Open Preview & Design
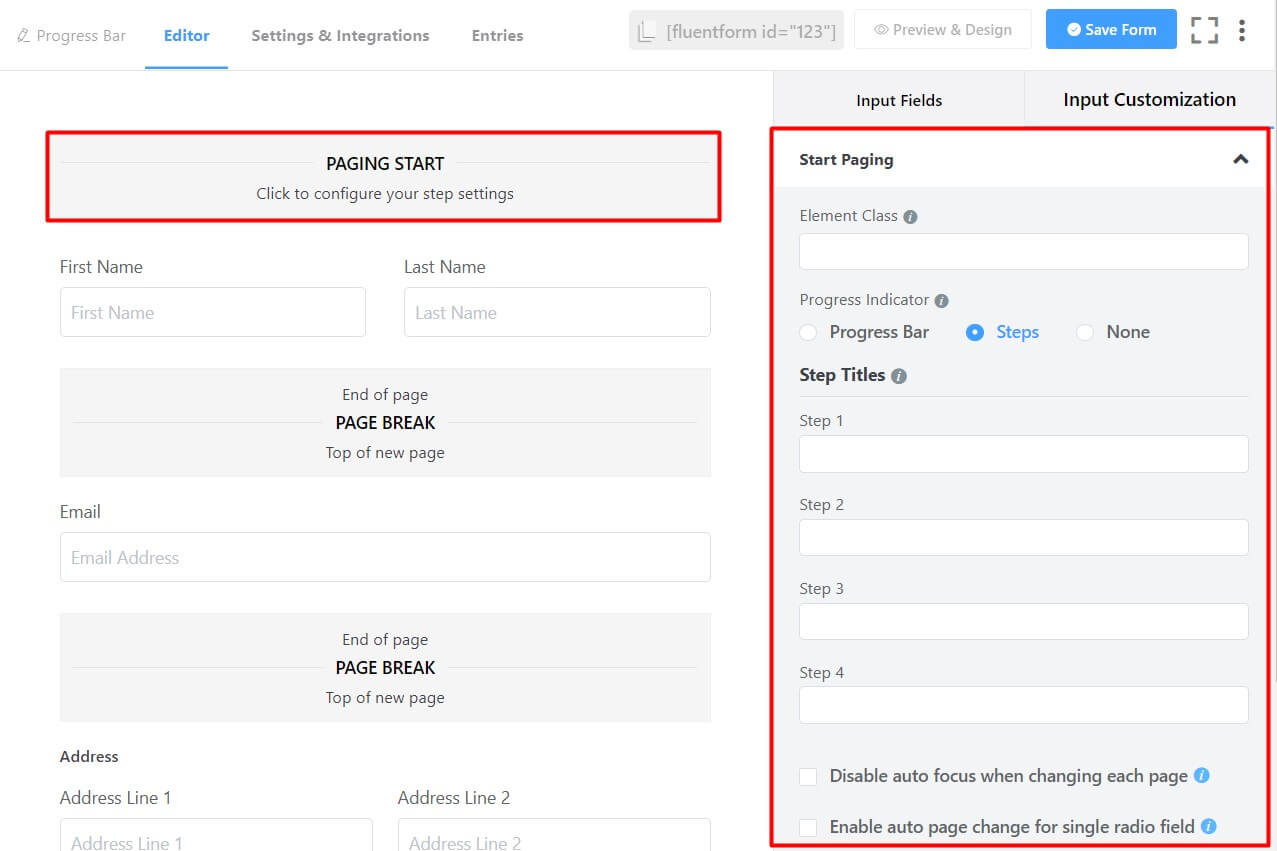Viewport: 1277px width, 851px height. point(941,29)
